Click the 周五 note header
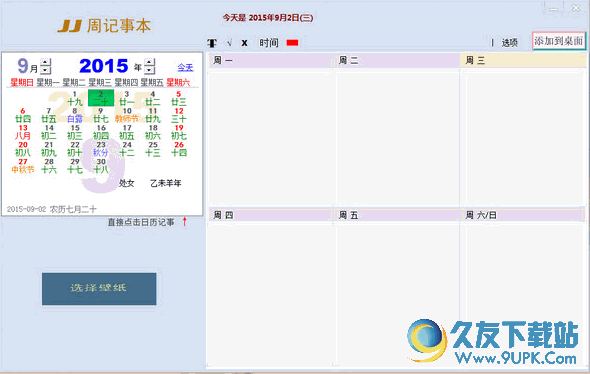This screenshot has height=374, width=590. (397, 215)
